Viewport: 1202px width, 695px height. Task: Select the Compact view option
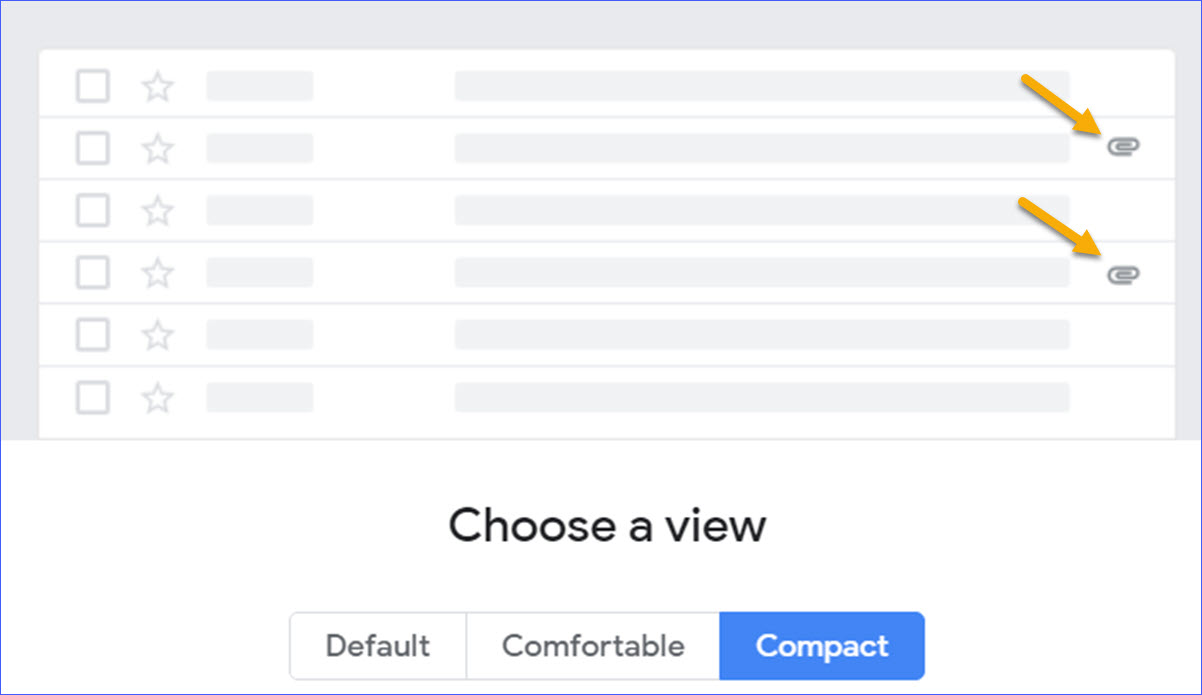tap(822, 645)
